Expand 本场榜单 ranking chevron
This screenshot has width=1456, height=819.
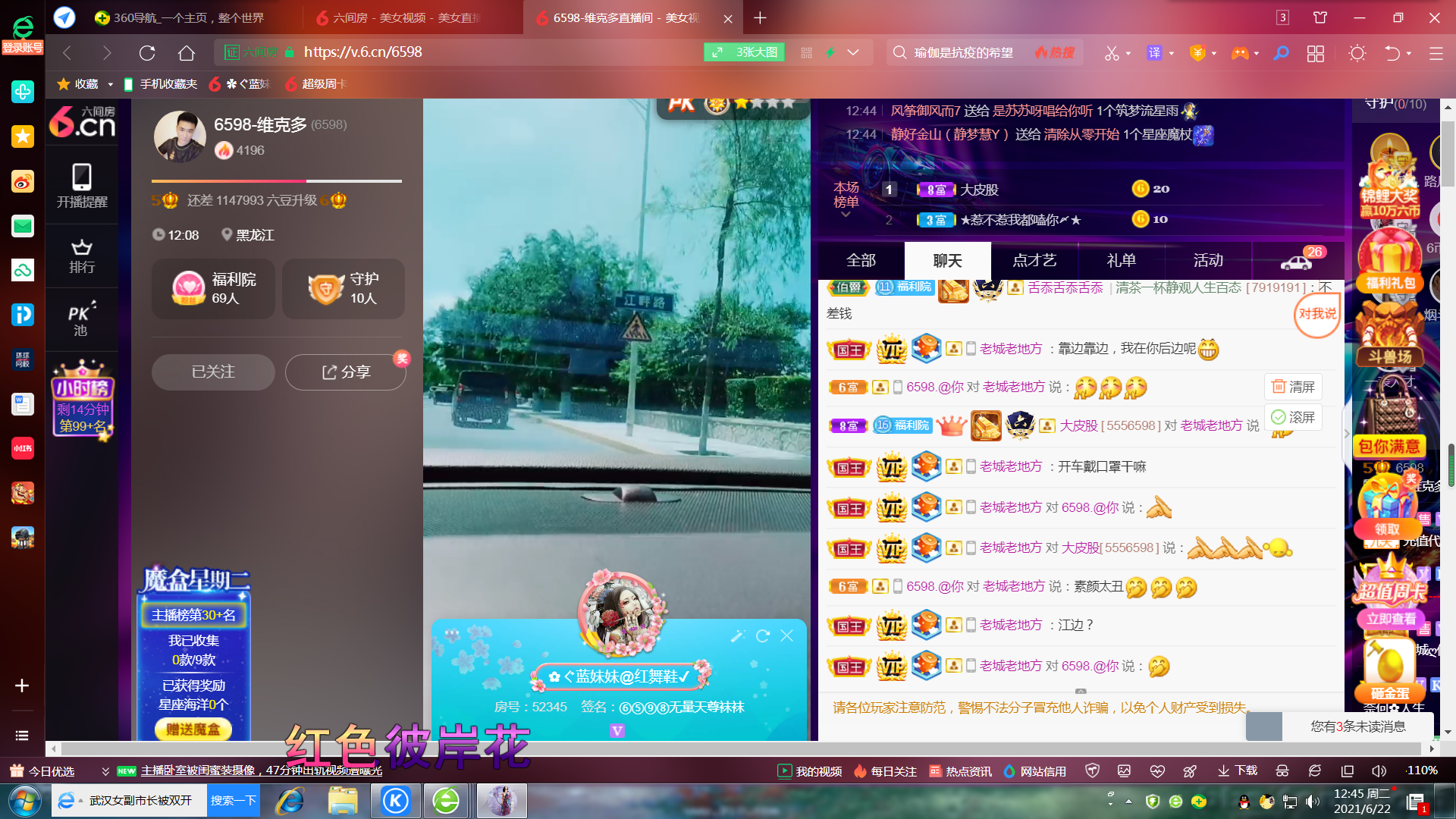pyautogui.click(x=846, y=215)
